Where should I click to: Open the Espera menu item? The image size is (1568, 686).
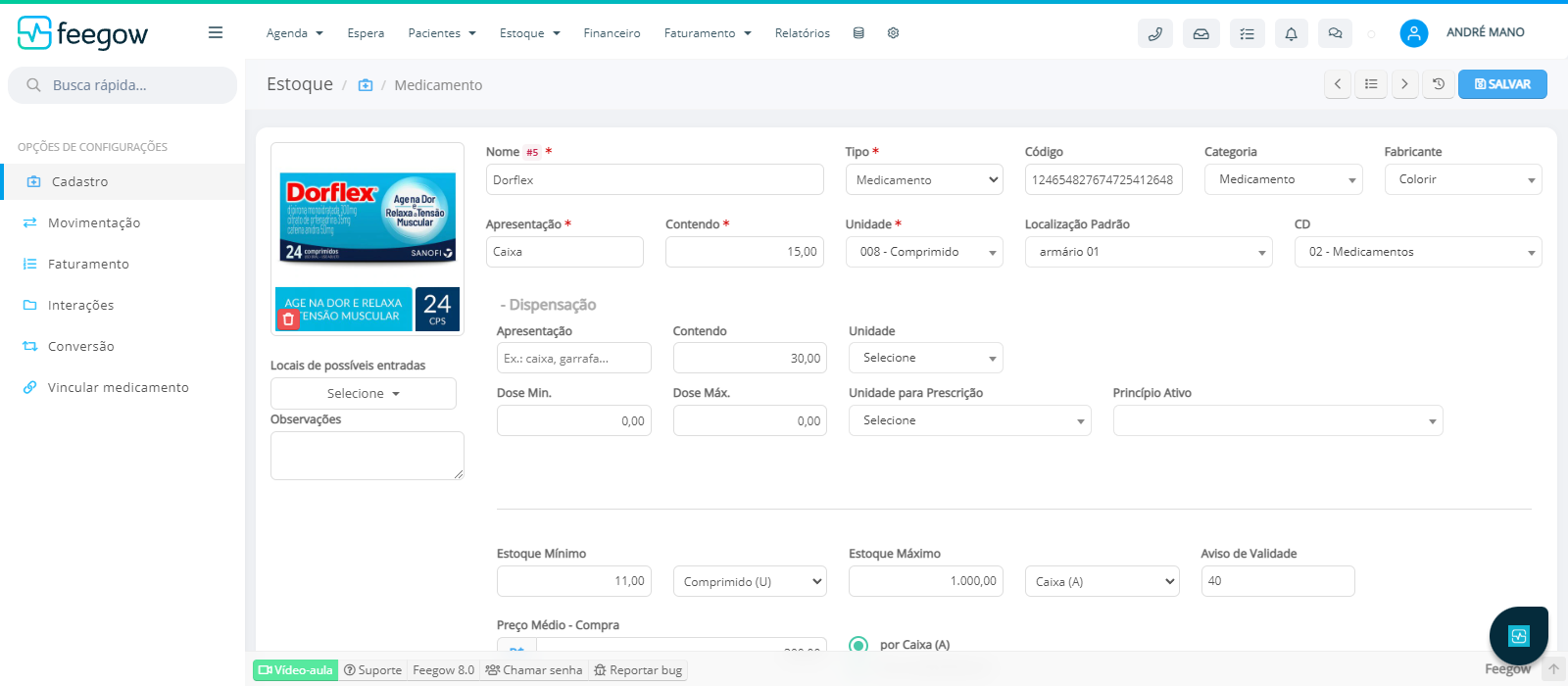[366, 33]
